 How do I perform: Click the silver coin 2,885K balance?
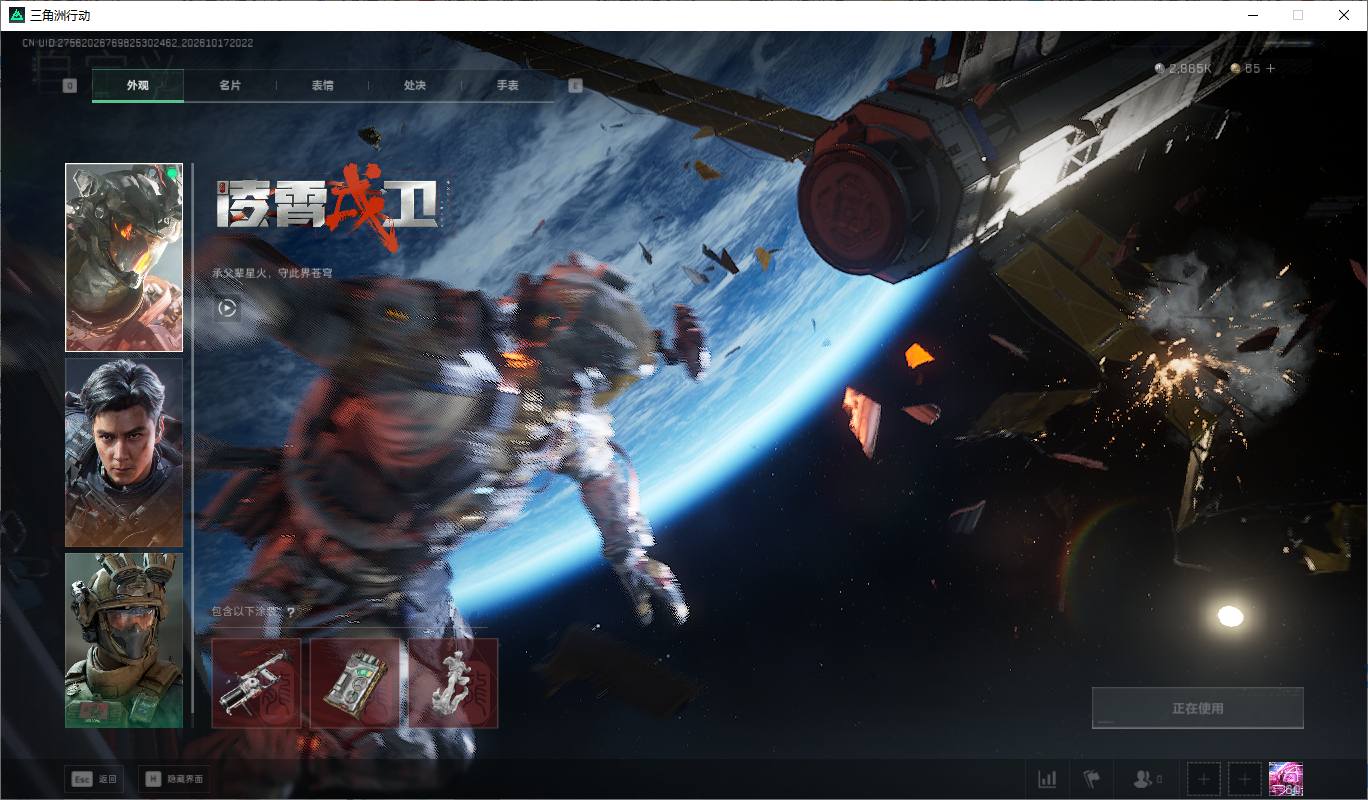click(1183, 69)
